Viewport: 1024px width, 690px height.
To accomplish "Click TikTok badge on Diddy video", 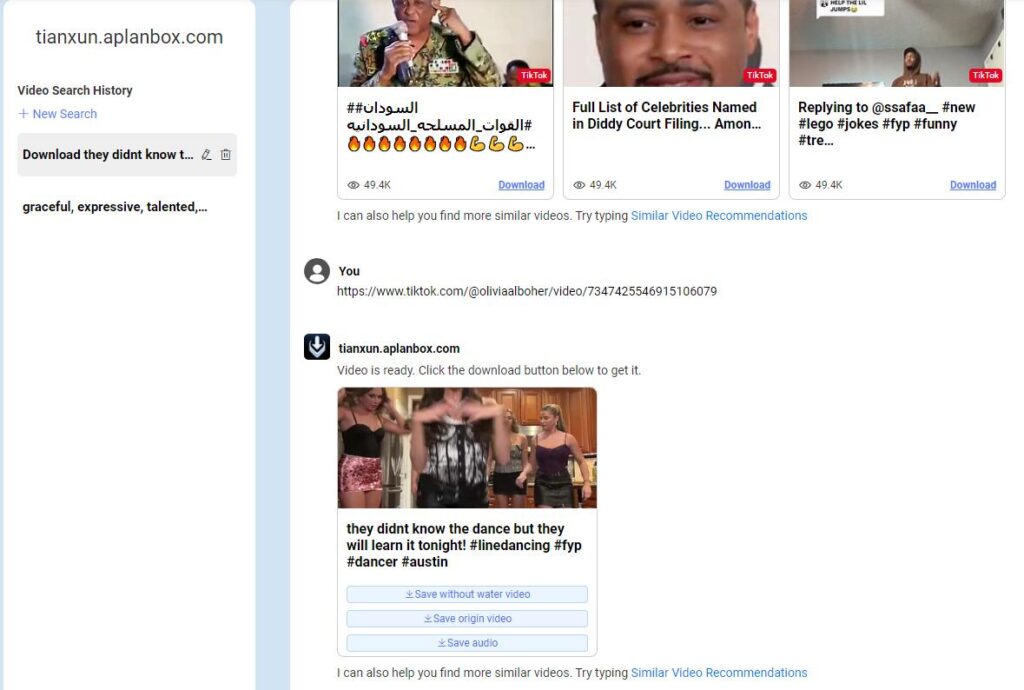I will pos(760,75).
